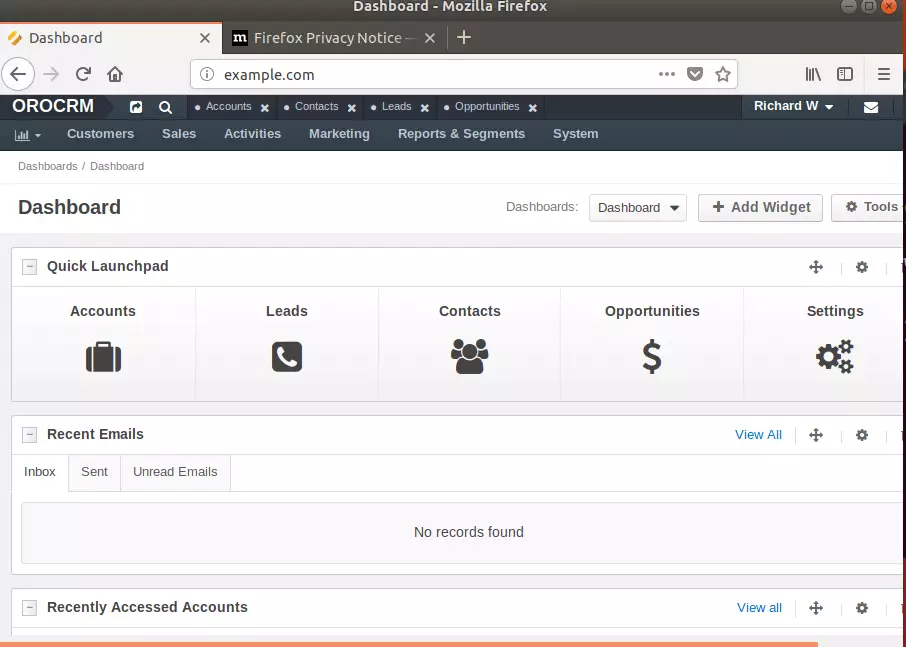Open the Leads phone icon in Quick Launchpad
The height and width of the screenshot is (647, 906).
[x=287, y=356]
